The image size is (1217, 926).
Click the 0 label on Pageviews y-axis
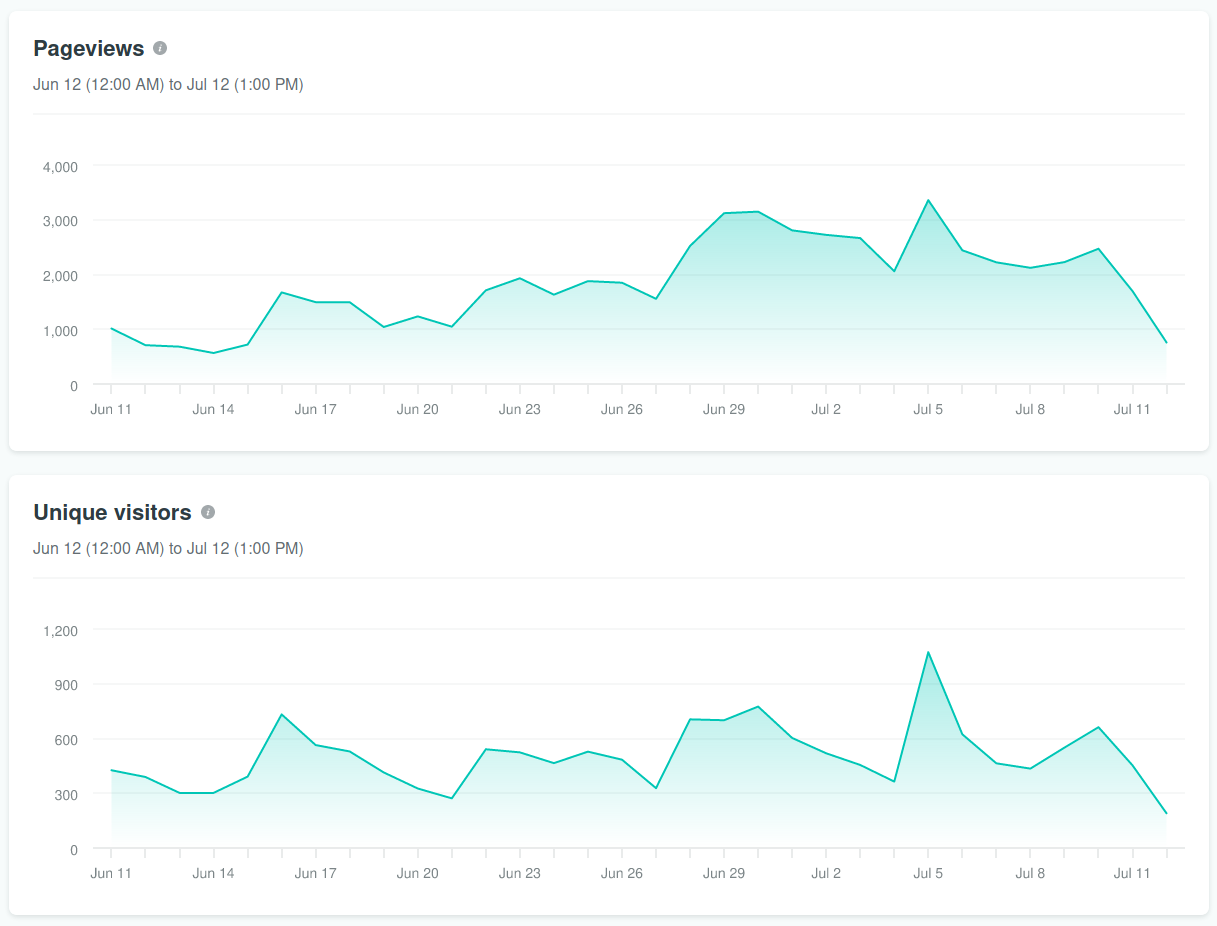[x=74, y=386]
